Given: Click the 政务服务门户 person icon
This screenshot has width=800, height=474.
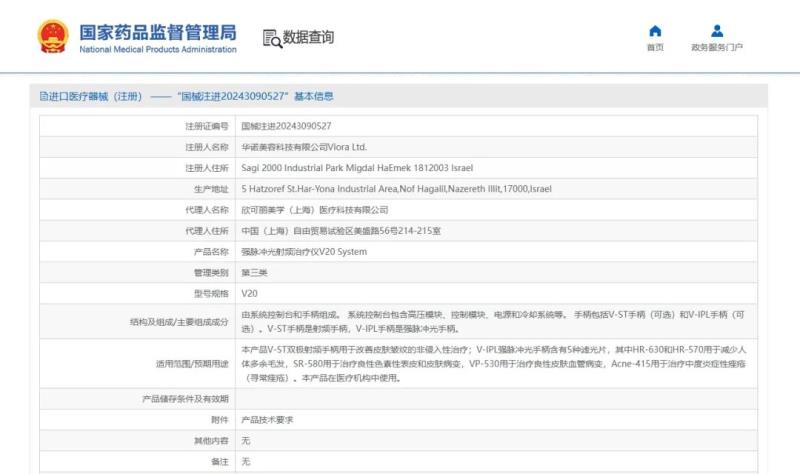Looking at the screenshot, I should pyautogui.click(x=717, y=30).
